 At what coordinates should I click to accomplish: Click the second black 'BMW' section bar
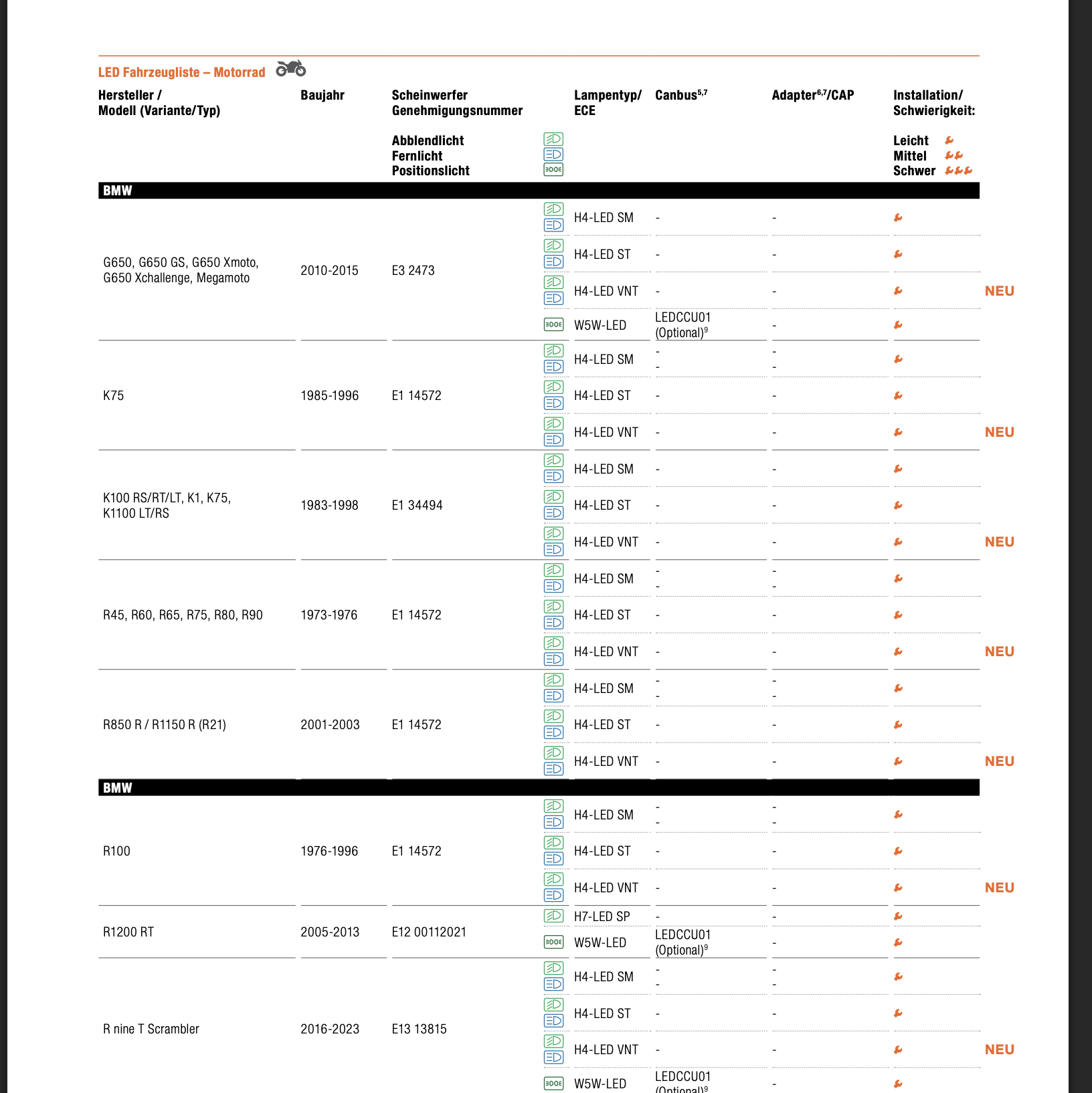coord(539,788)
